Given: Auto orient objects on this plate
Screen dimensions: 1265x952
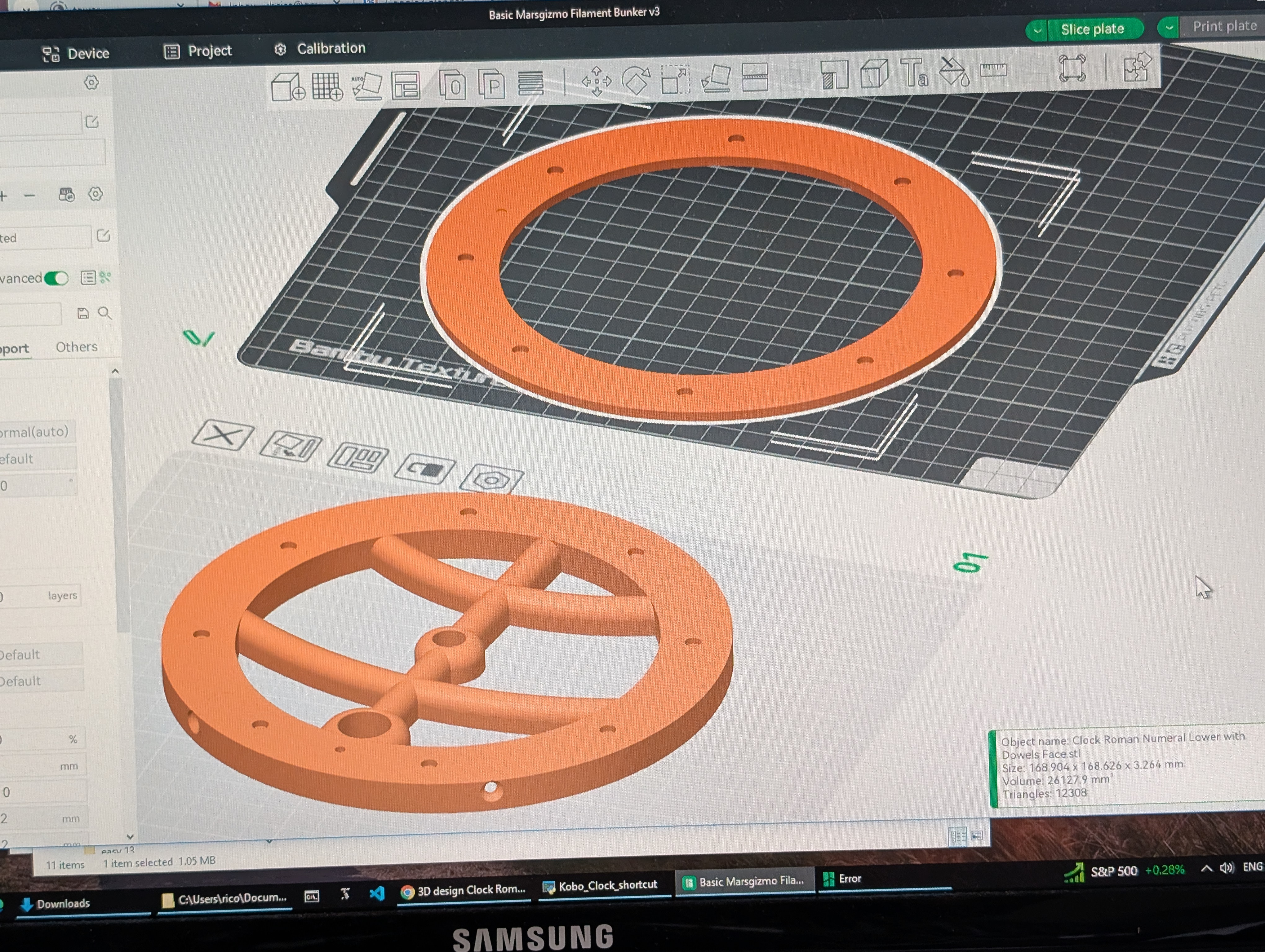Looking at the screenshot, I should coord(291,446).
